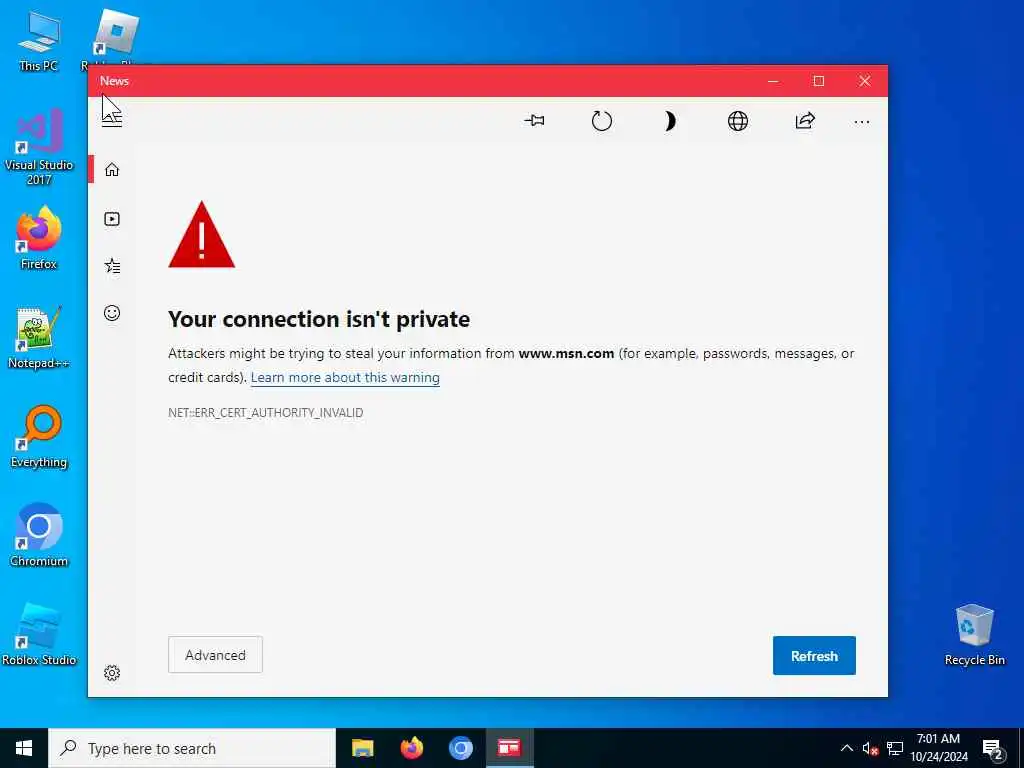Image resolution: width=1024 pixels, height=768 pixels.
Task: Select the Recycle Bin desktop icon
Action: pos(974,635)
